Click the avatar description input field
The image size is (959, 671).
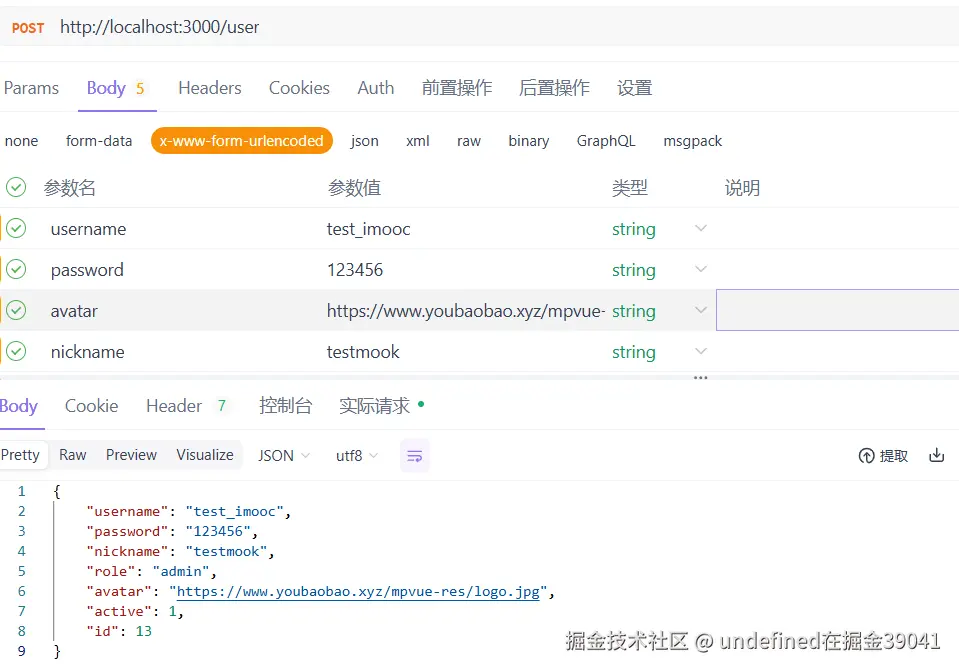pos(837,310)
